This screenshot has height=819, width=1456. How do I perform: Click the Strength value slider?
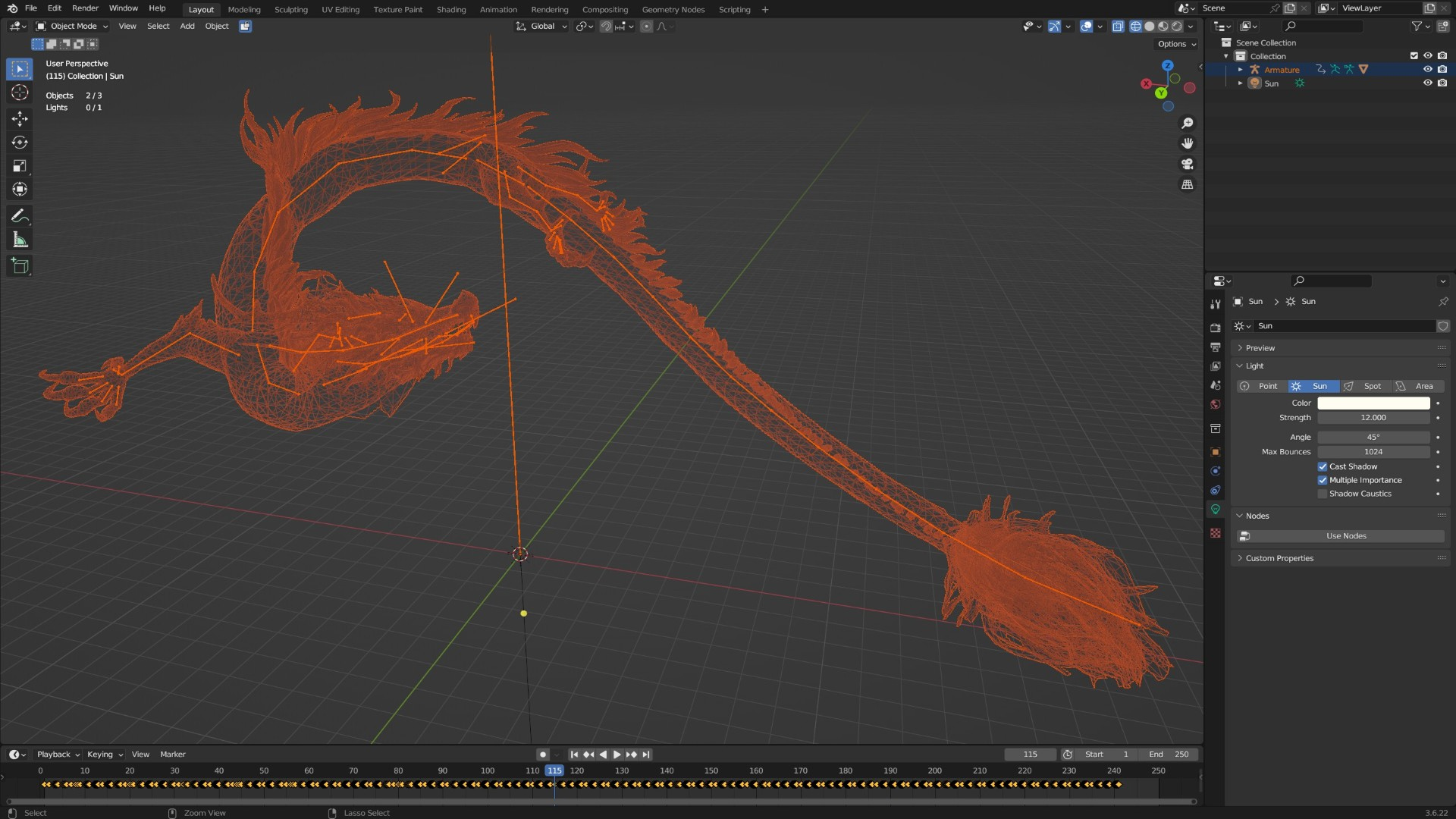(x=1373, y=418)
